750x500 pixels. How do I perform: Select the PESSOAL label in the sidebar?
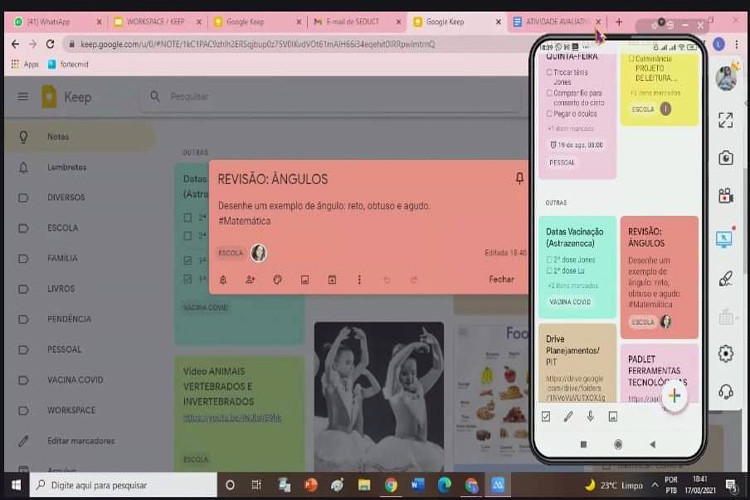coord(79,349)
